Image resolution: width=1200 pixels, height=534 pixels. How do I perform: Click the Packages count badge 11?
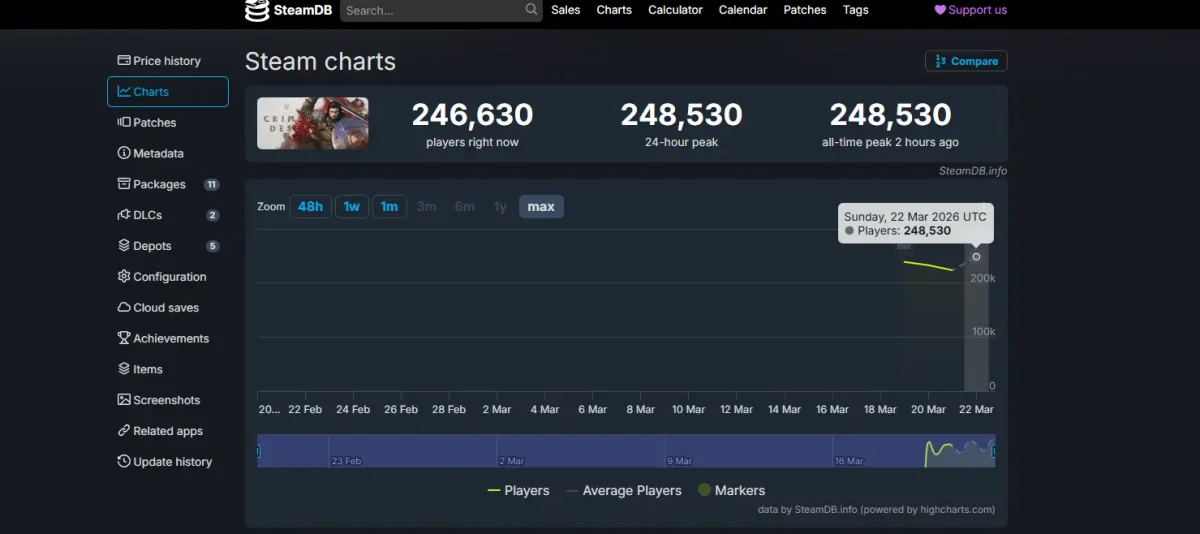[212, 185]
